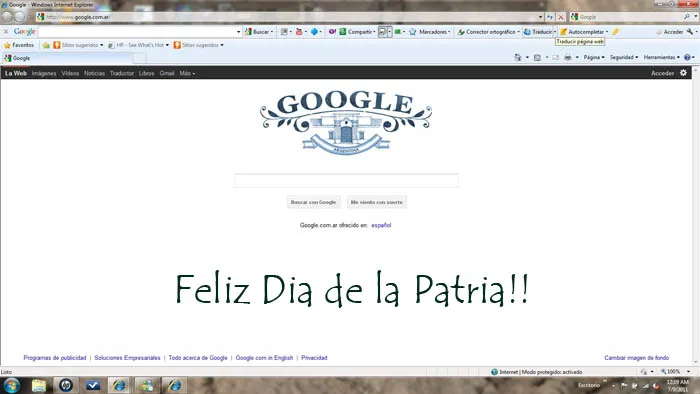The height and width of the screenshot is (394, 700).
Task: Open Windows Explorer folder from taskbar
Action: click(39, 385)
